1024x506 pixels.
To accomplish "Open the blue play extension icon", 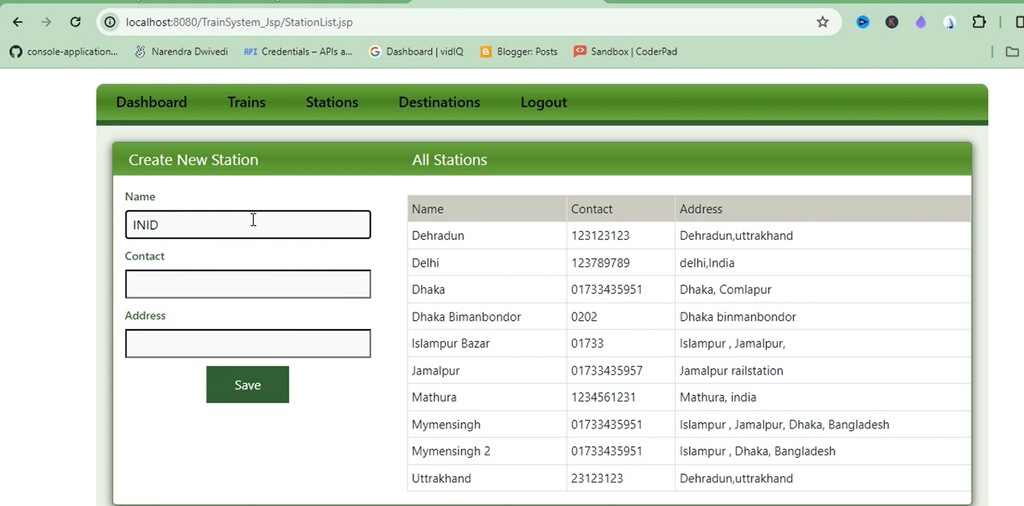I will (x=863, y=22).
